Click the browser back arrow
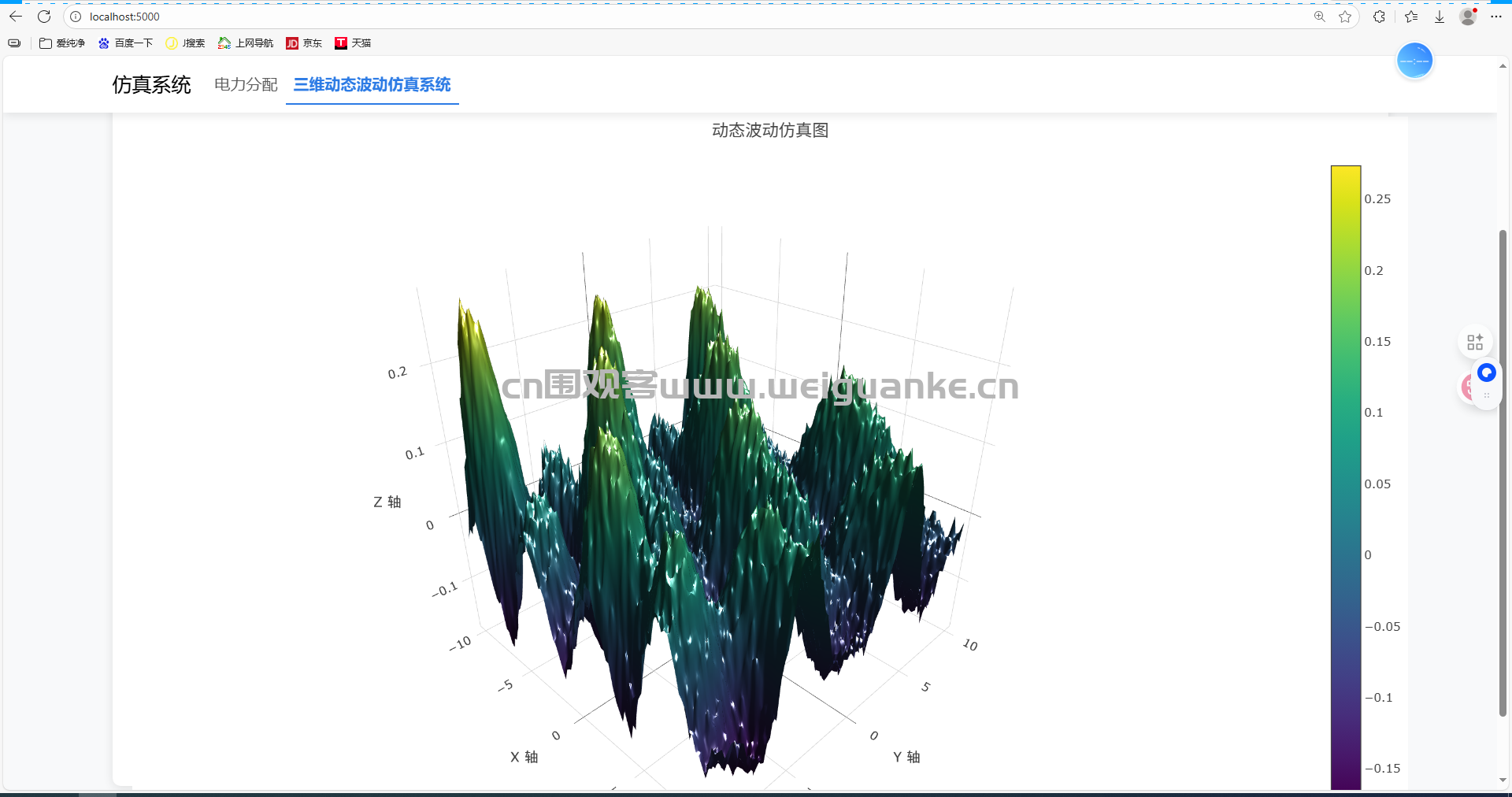This screenshot has height=797, width=1512. coord(16,17)
